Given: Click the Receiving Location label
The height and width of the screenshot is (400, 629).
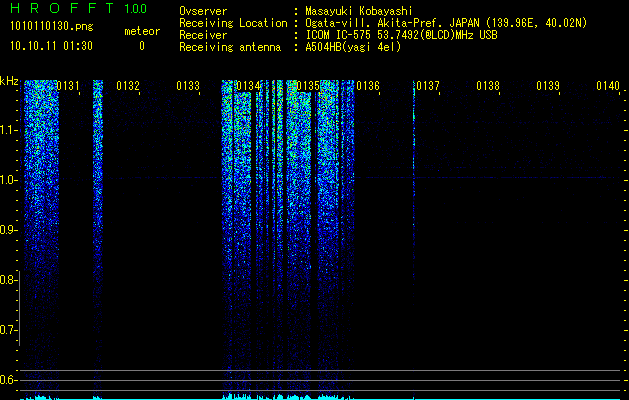Looking at the screenshot, I should point(233,23).
